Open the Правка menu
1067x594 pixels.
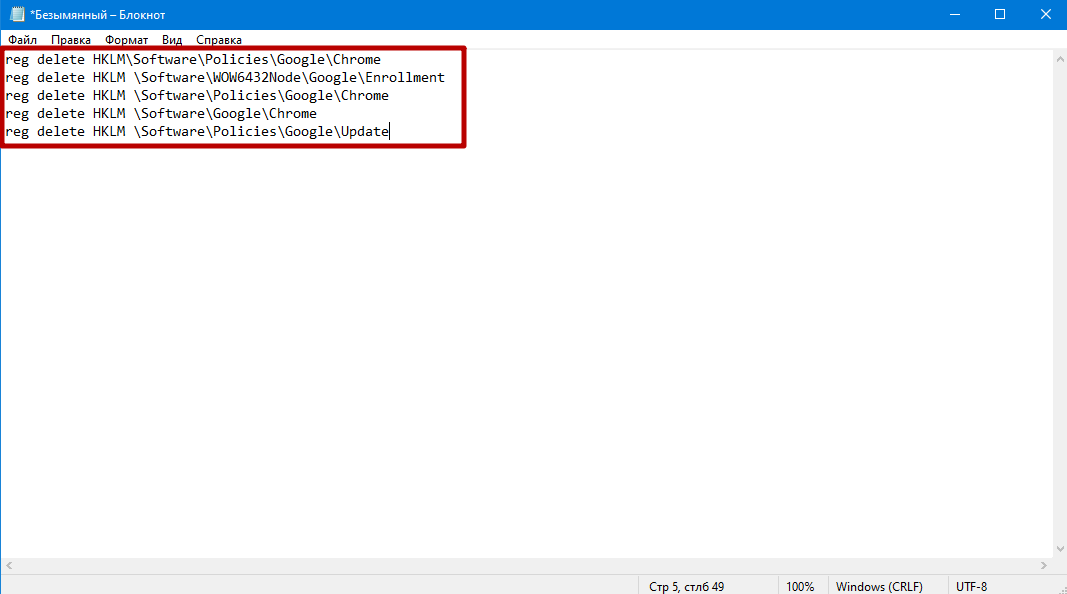coord(71,40)
